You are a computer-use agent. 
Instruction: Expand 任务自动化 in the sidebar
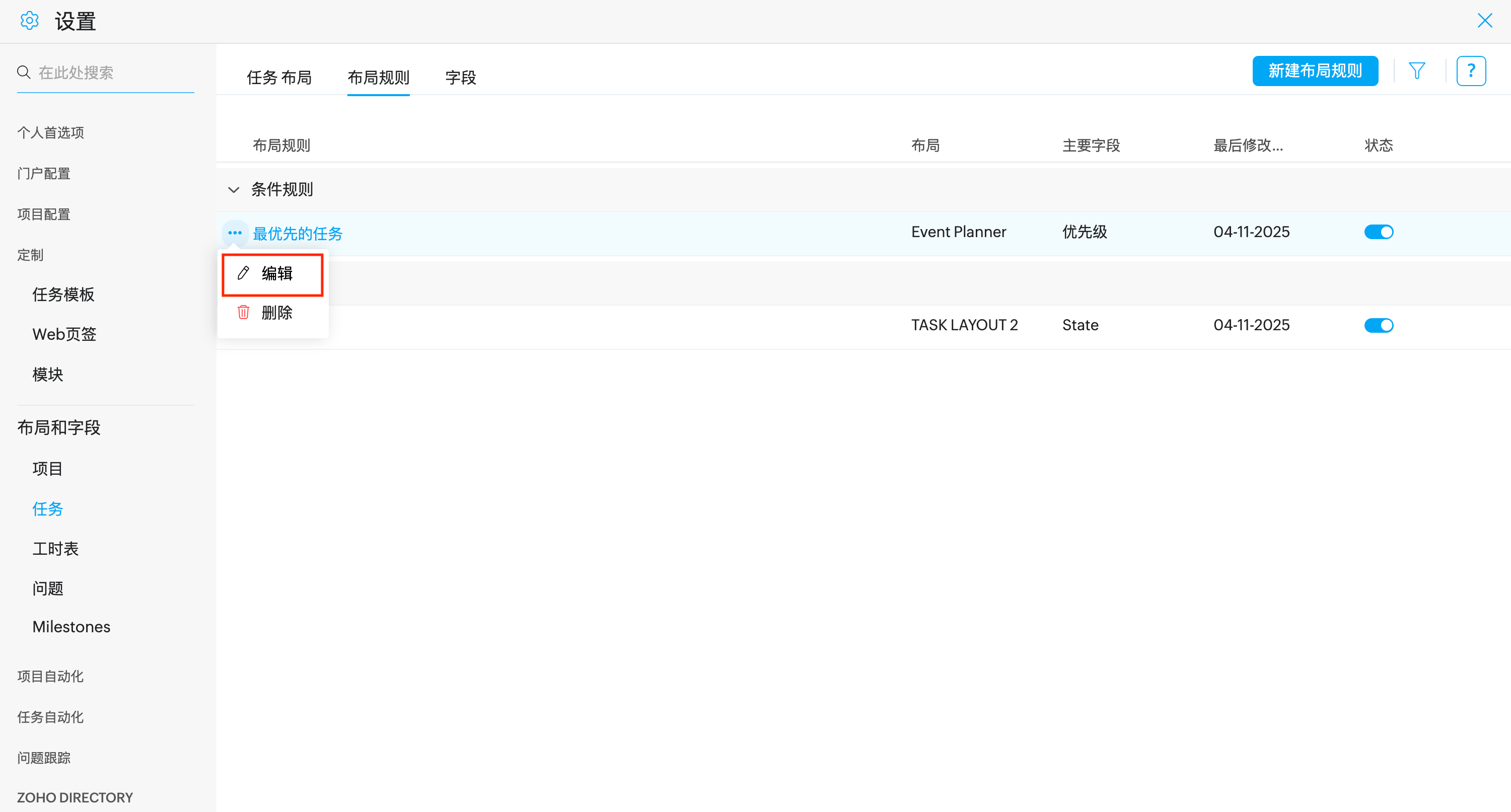pos(50,717)
